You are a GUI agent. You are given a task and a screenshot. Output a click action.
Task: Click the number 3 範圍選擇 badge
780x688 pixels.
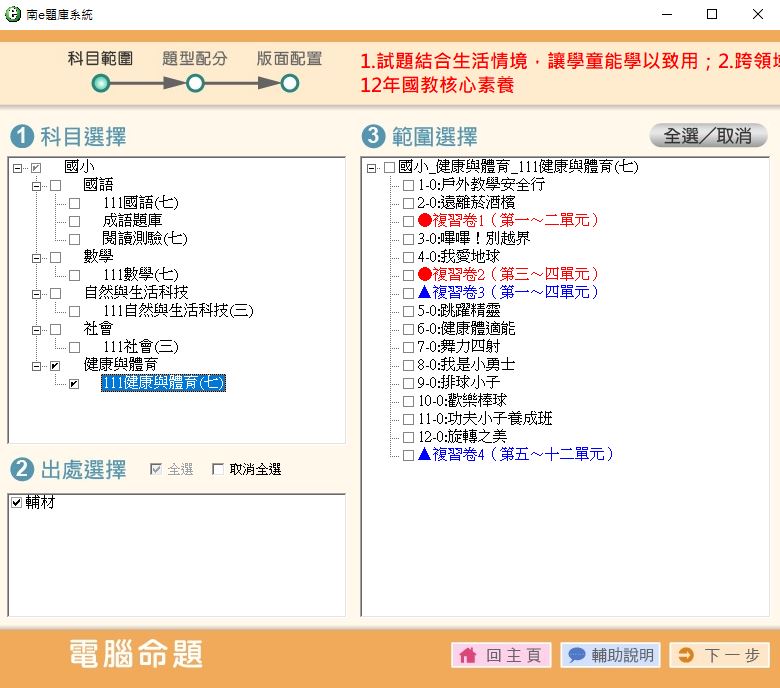click(372, 136)
